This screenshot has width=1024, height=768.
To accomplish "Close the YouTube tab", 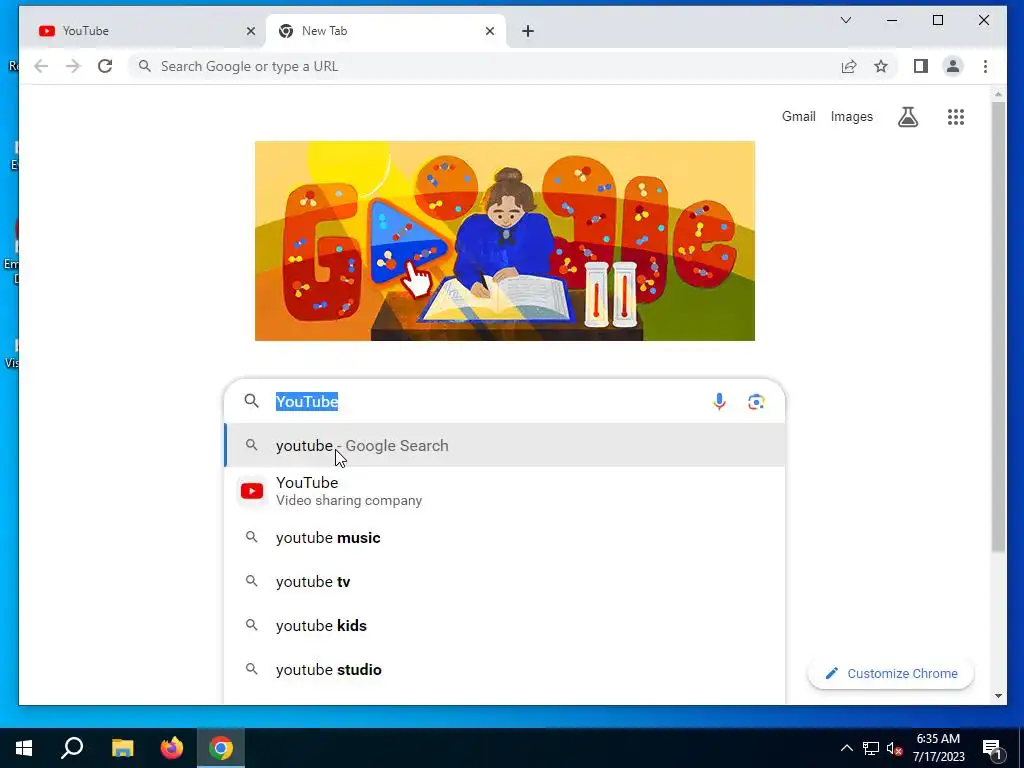I will [x=251, y=31].
